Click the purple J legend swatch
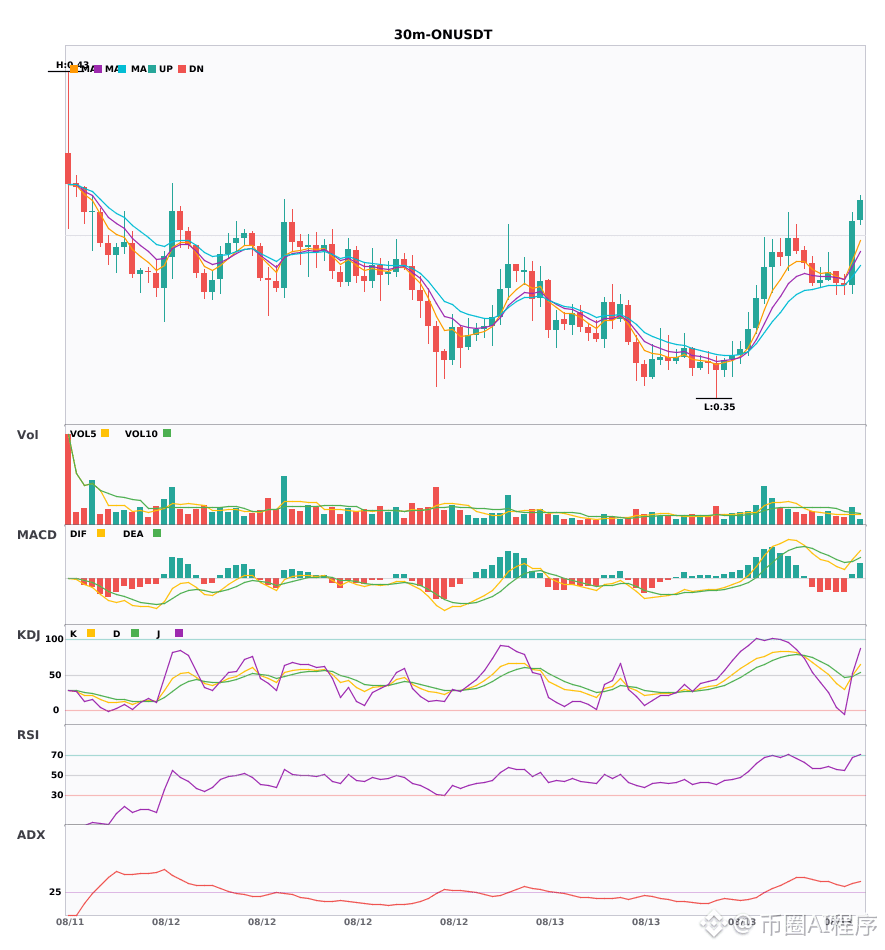The image size is (885, 950). [179, 633]
